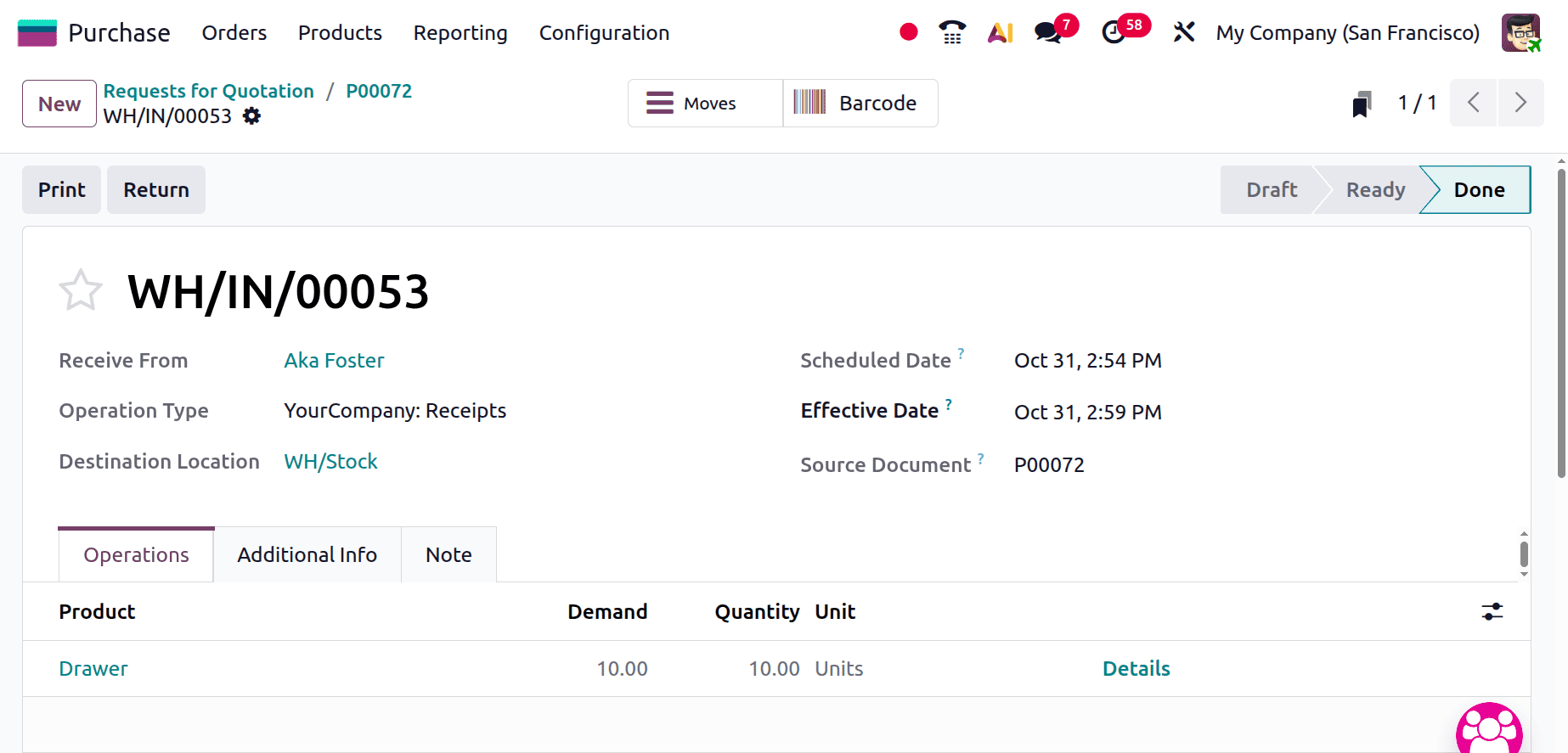The image size is (1568, 753).
Task: Click source document value P00072
Action: point(1049,465)
